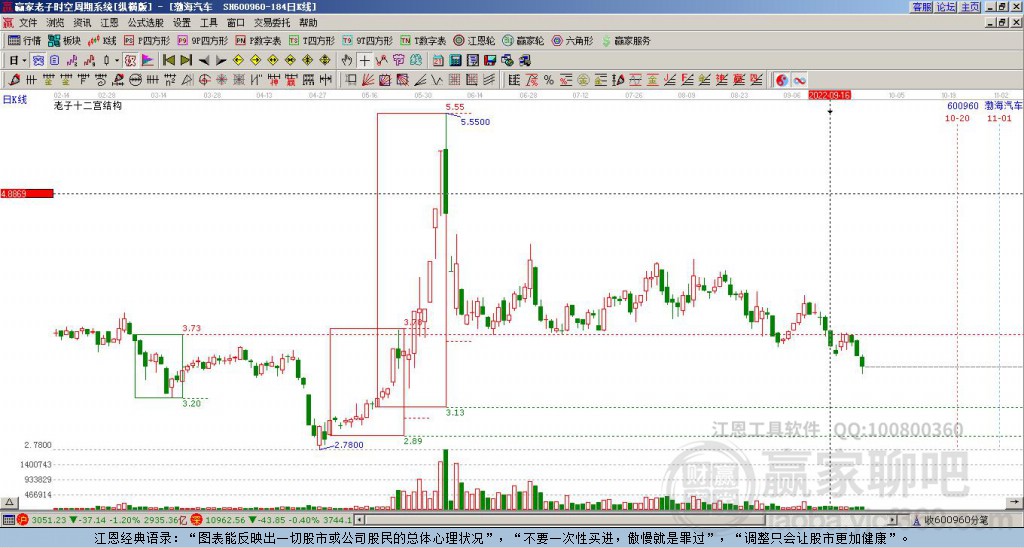Viewport: 1024px width, 548px height.
Task: Open the P四方形 square tool
Action: [148, 40]
